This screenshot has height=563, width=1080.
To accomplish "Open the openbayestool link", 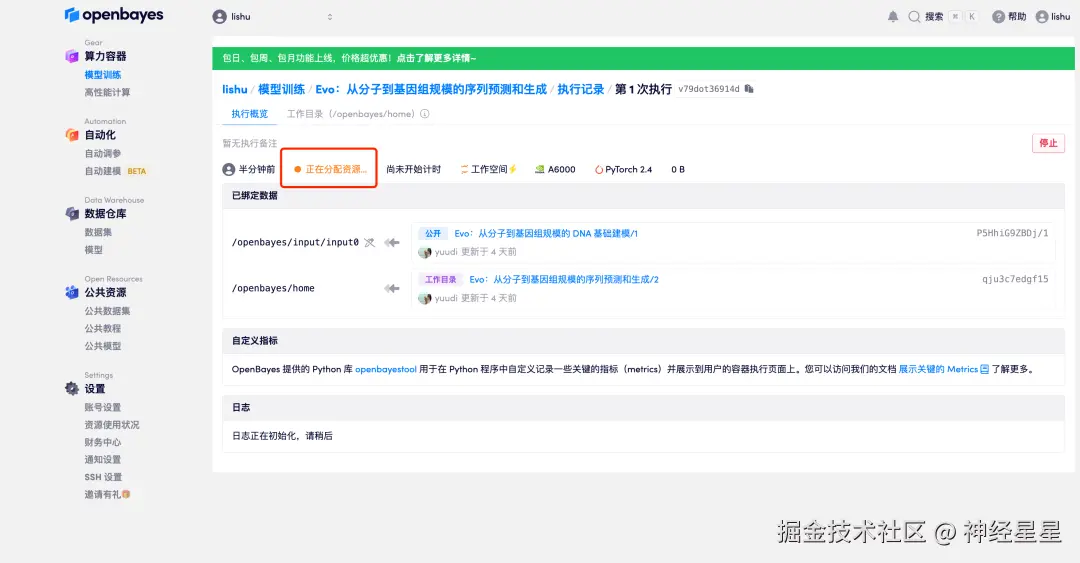I will (386, 369).
